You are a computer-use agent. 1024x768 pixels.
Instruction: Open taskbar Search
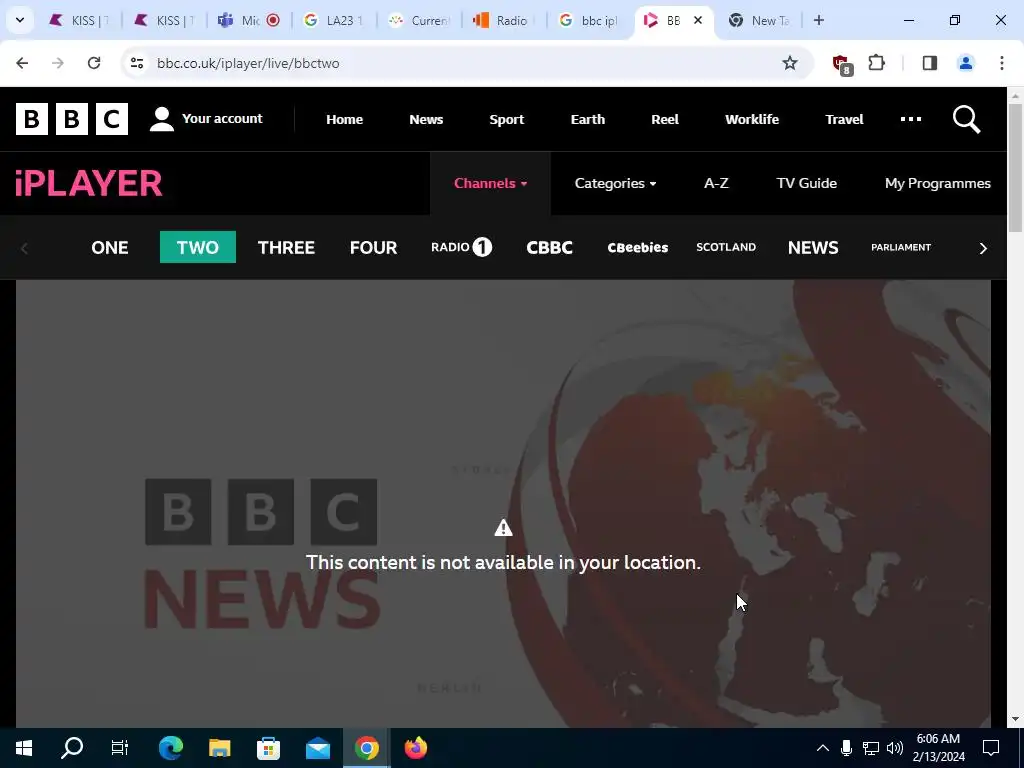click(72, 748)
